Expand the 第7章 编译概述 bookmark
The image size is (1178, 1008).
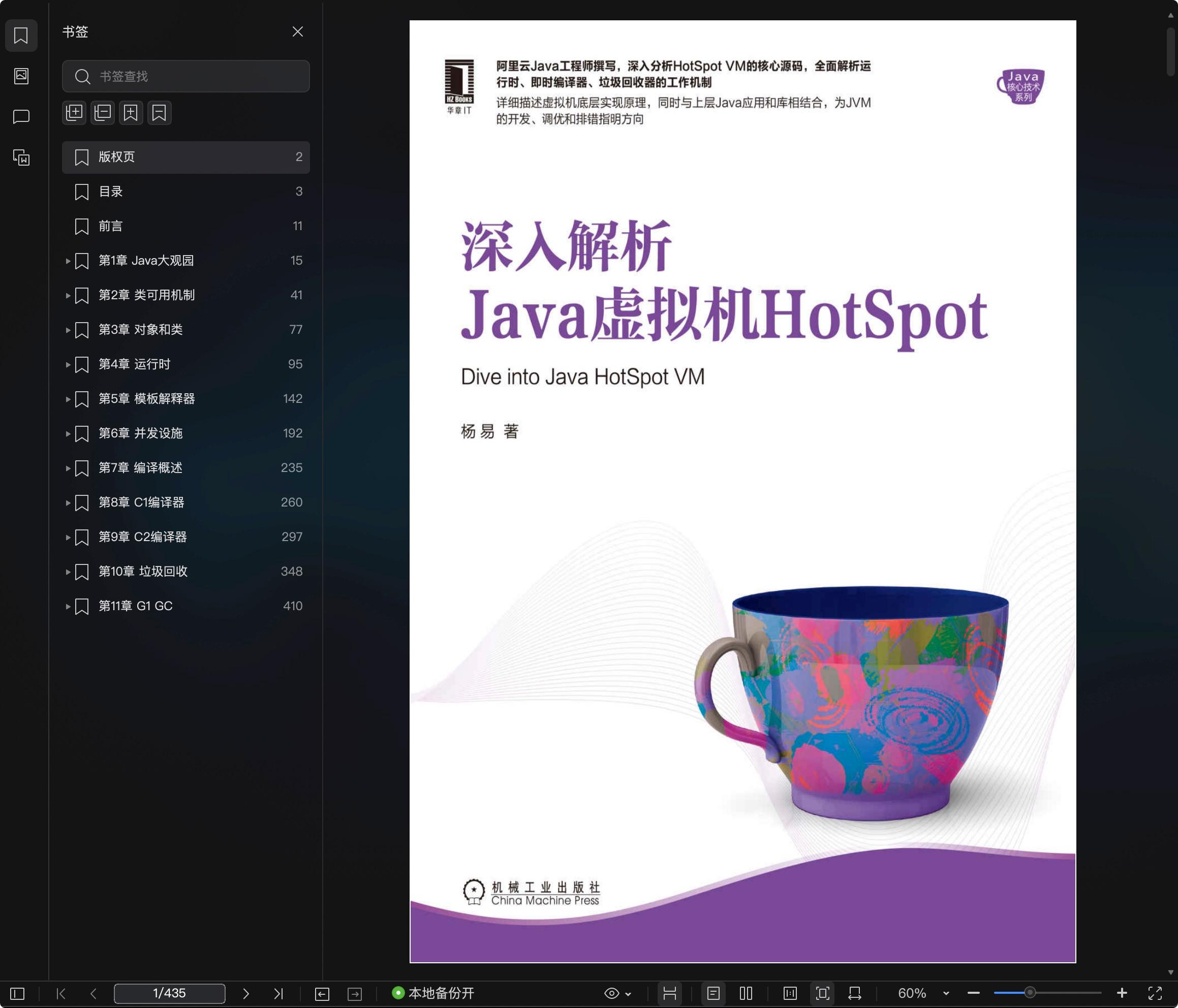[68, 468]
